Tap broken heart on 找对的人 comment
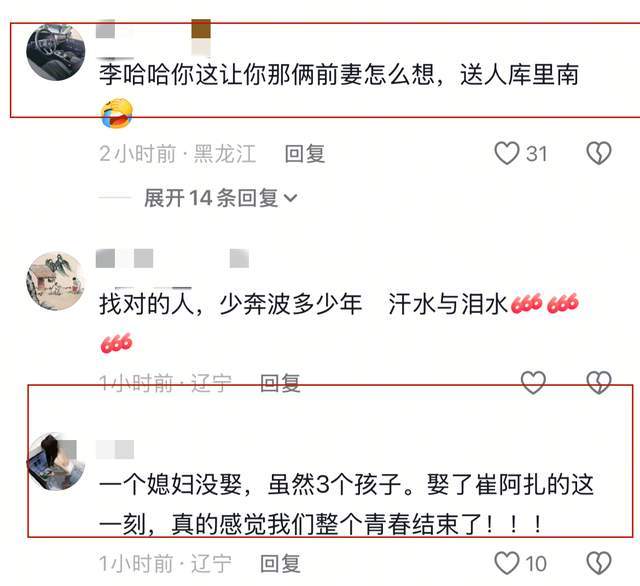Screen dimensions: 640x586 pyautogui.click(x=599, y=383)
